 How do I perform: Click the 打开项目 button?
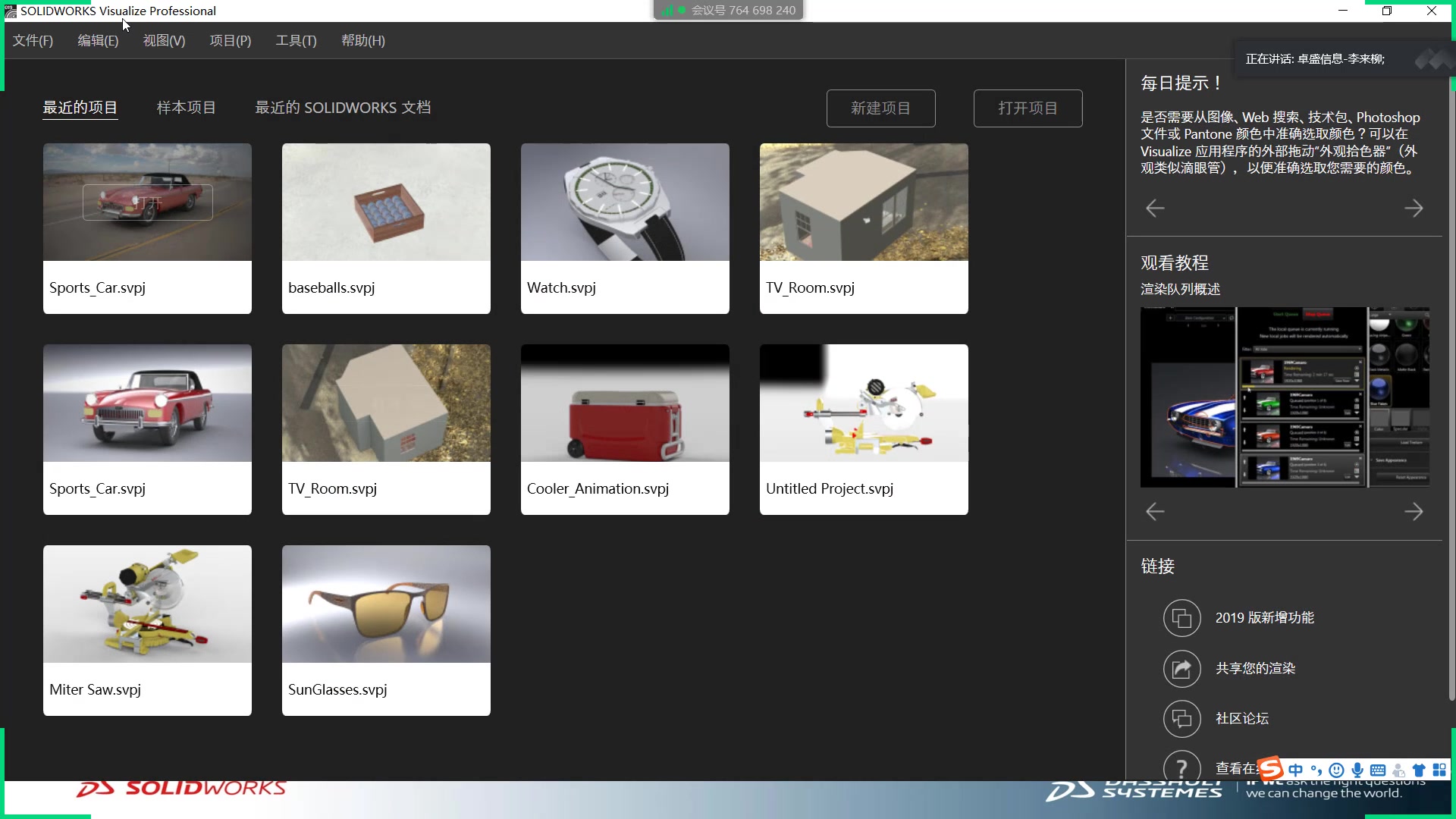1028,108
